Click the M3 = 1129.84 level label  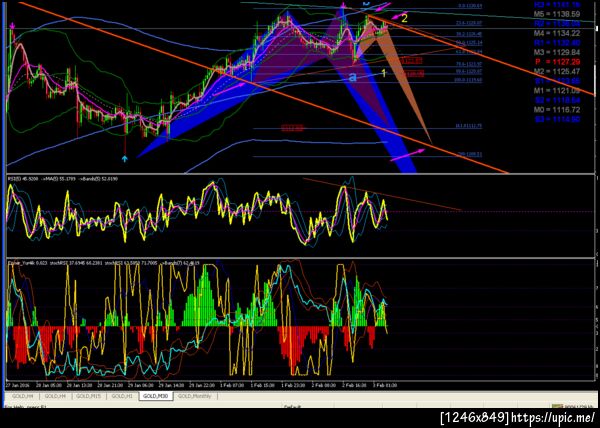pyautogui.click(x=557, y=52)
